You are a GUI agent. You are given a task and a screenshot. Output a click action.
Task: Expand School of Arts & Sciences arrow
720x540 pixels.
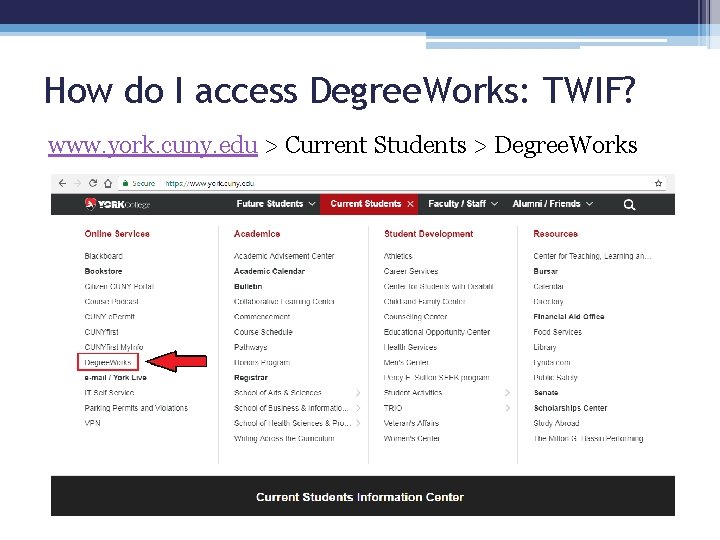(x=358, y=393)
